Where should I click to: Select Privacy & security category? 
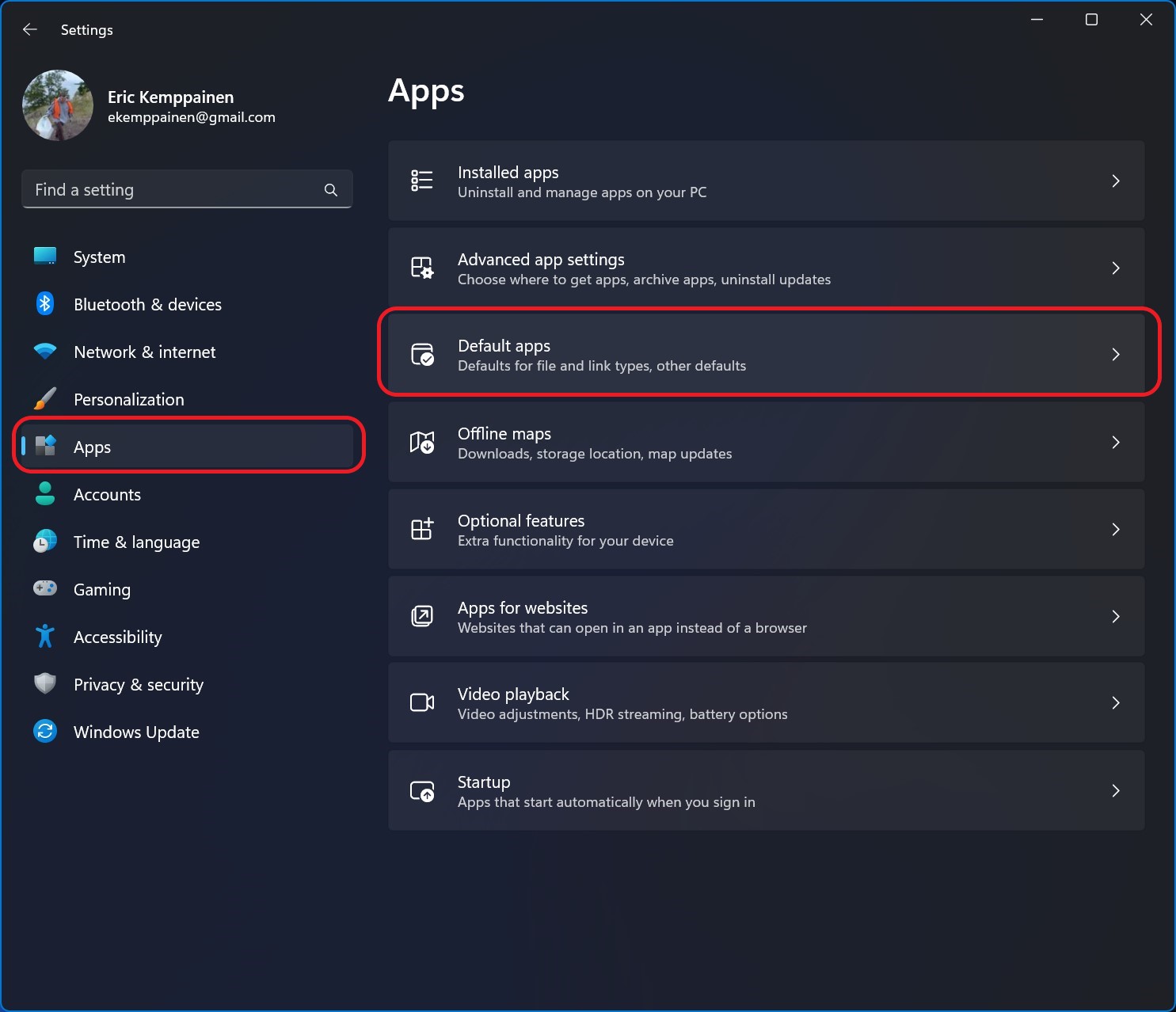[187, 684]
